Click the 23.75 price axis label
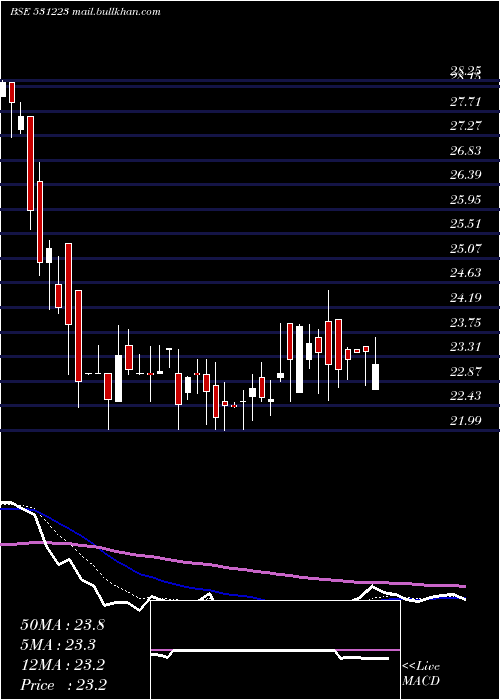 pos(465,322)
